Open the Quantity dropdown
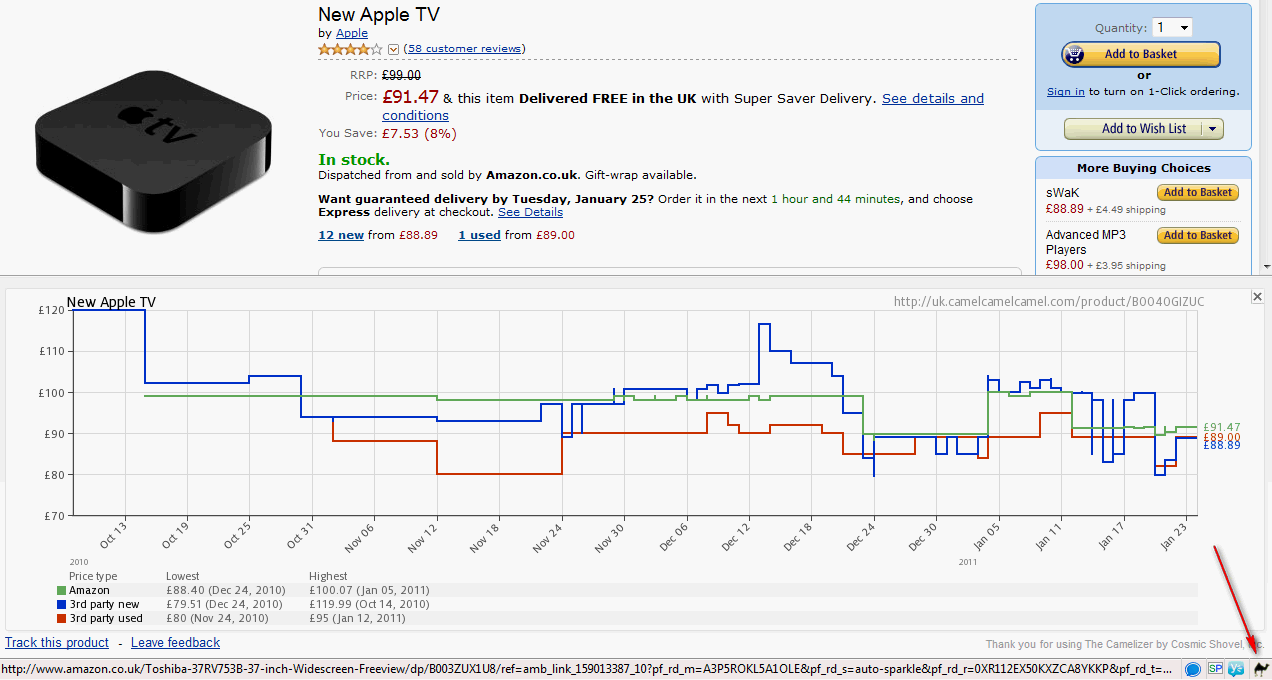The width and height of the screenshot is (1272, 680). click(1172, 28)
